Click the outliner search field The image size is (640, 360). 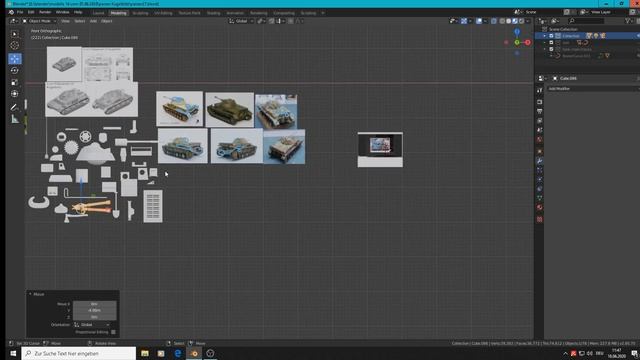[x=587, y=21]
